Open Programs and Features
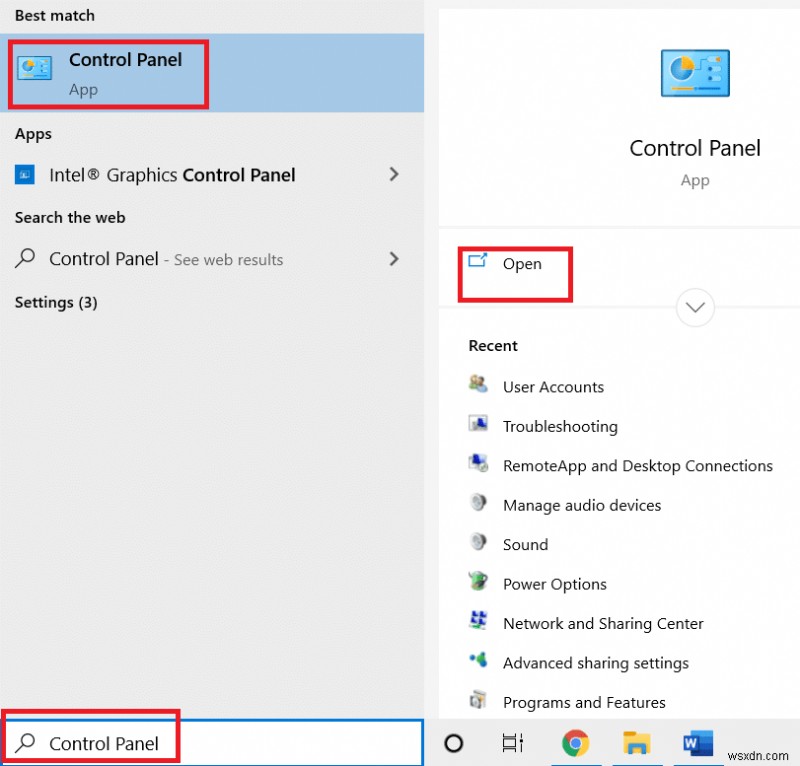 pos(584,702)
